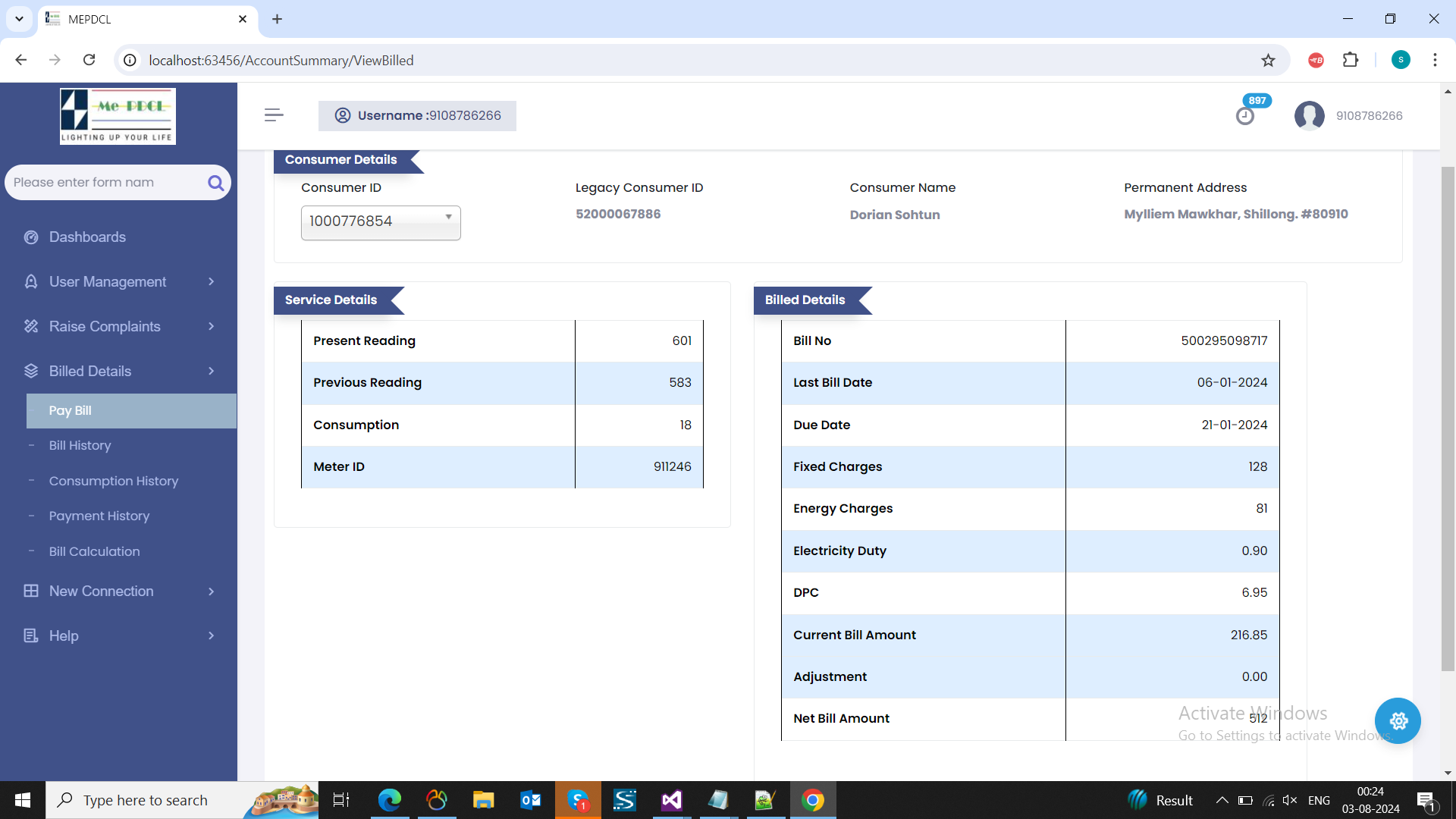Viewport: 1456px width, 819px height.
Task: Click the hamburger menu toggle icon
Action: [x=274, y=115]
